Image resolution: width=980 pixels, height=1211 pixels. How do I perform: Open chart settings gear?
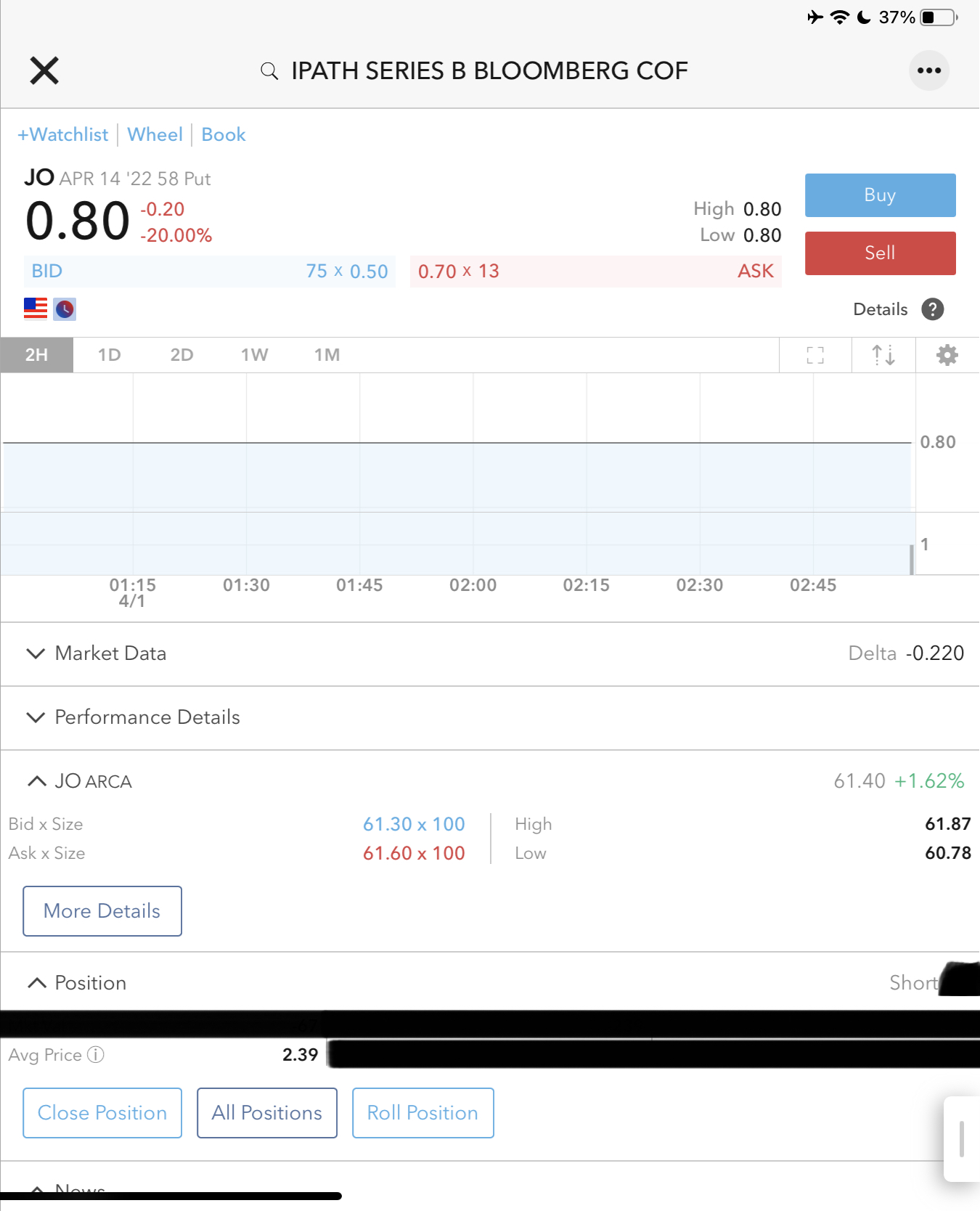[x=947, y=355]
